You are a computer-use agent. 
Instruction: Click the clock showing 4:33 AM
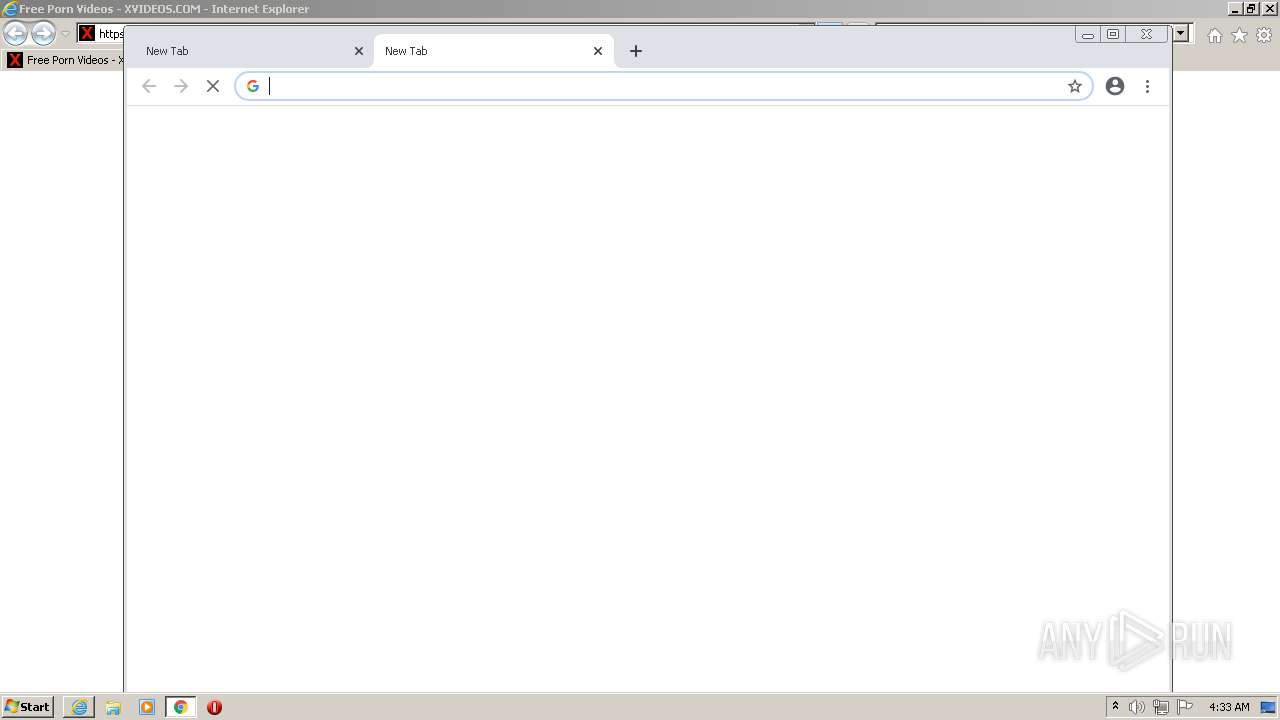pos(1229,707)
